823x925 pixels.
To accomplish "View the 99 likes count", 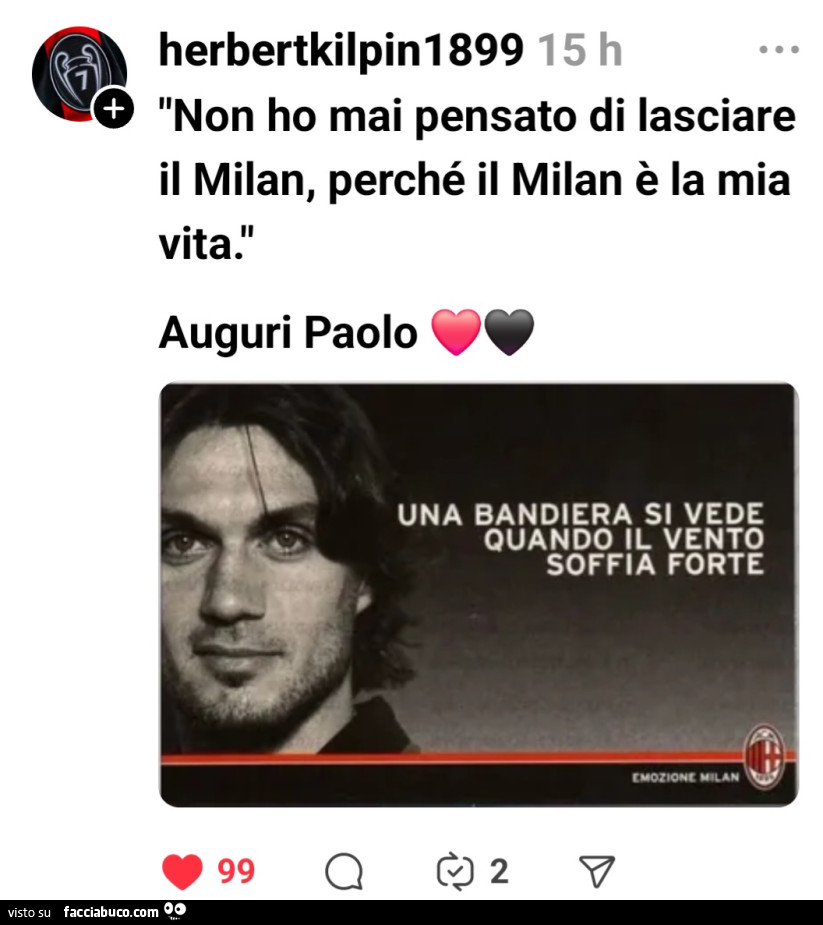I will 236,871.
